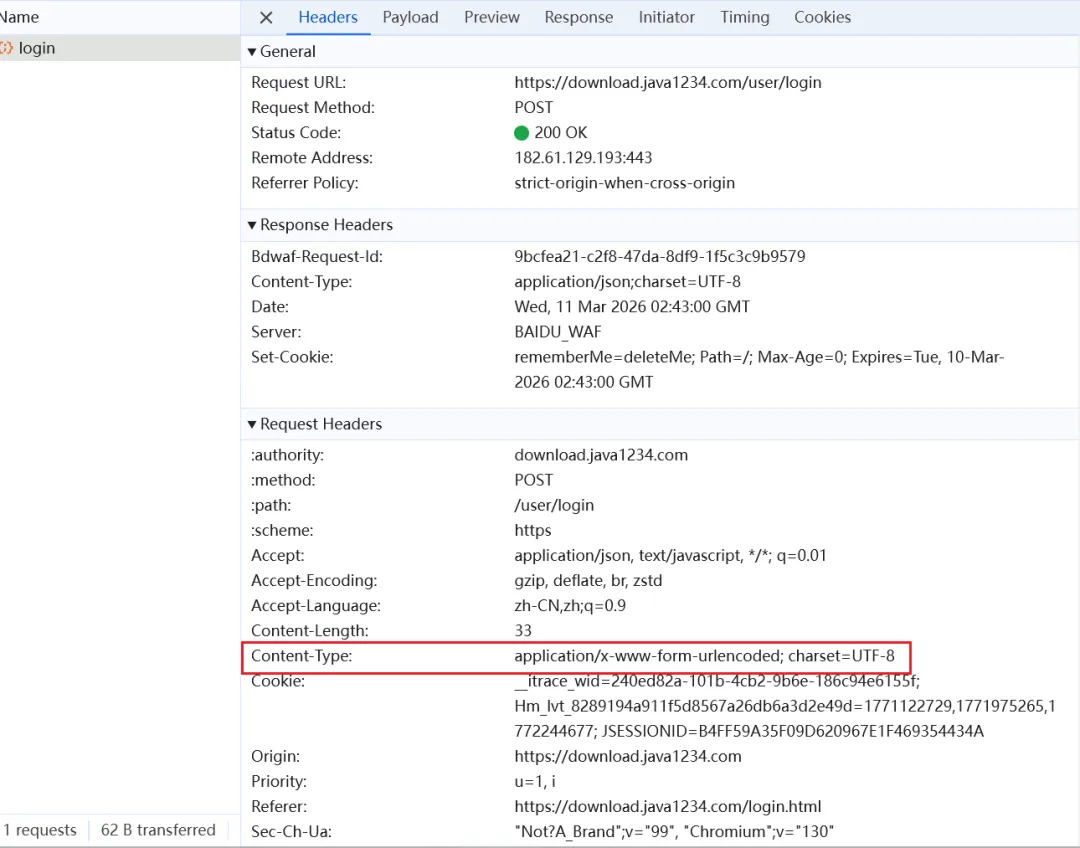This screenshot has width=1080, height=848.
Task: Click the 1 requests status entry
Action: tap(39, 830)
